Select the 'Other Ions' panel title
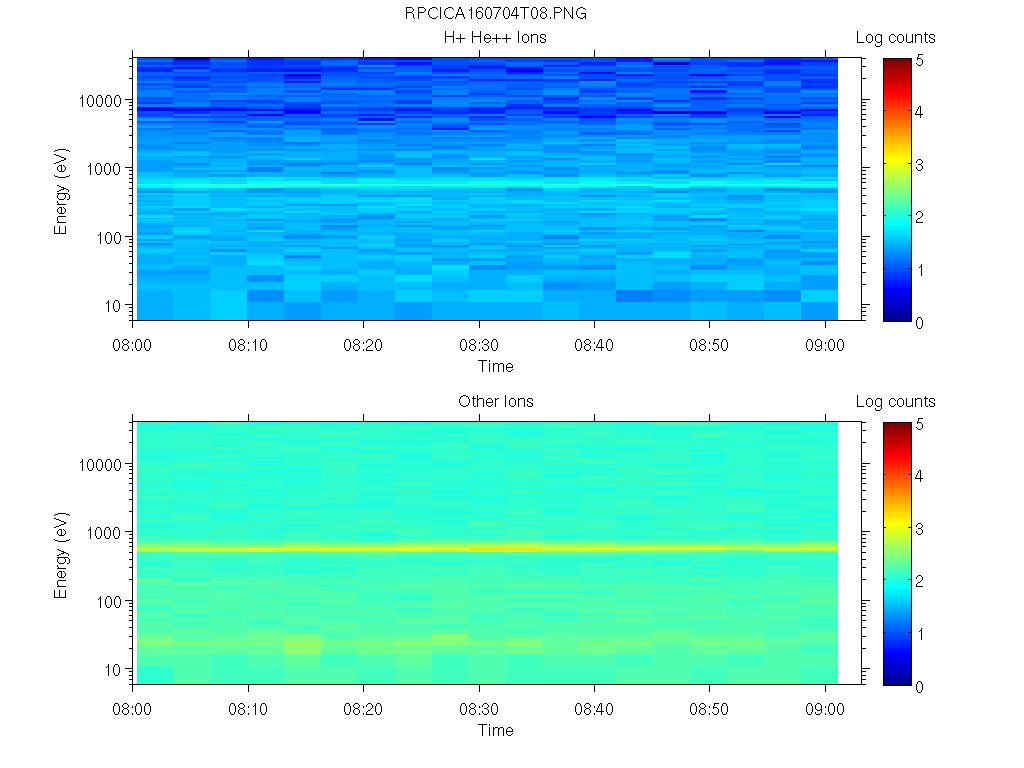Screen dimensions: 1024x768 [x=496, y=401]
